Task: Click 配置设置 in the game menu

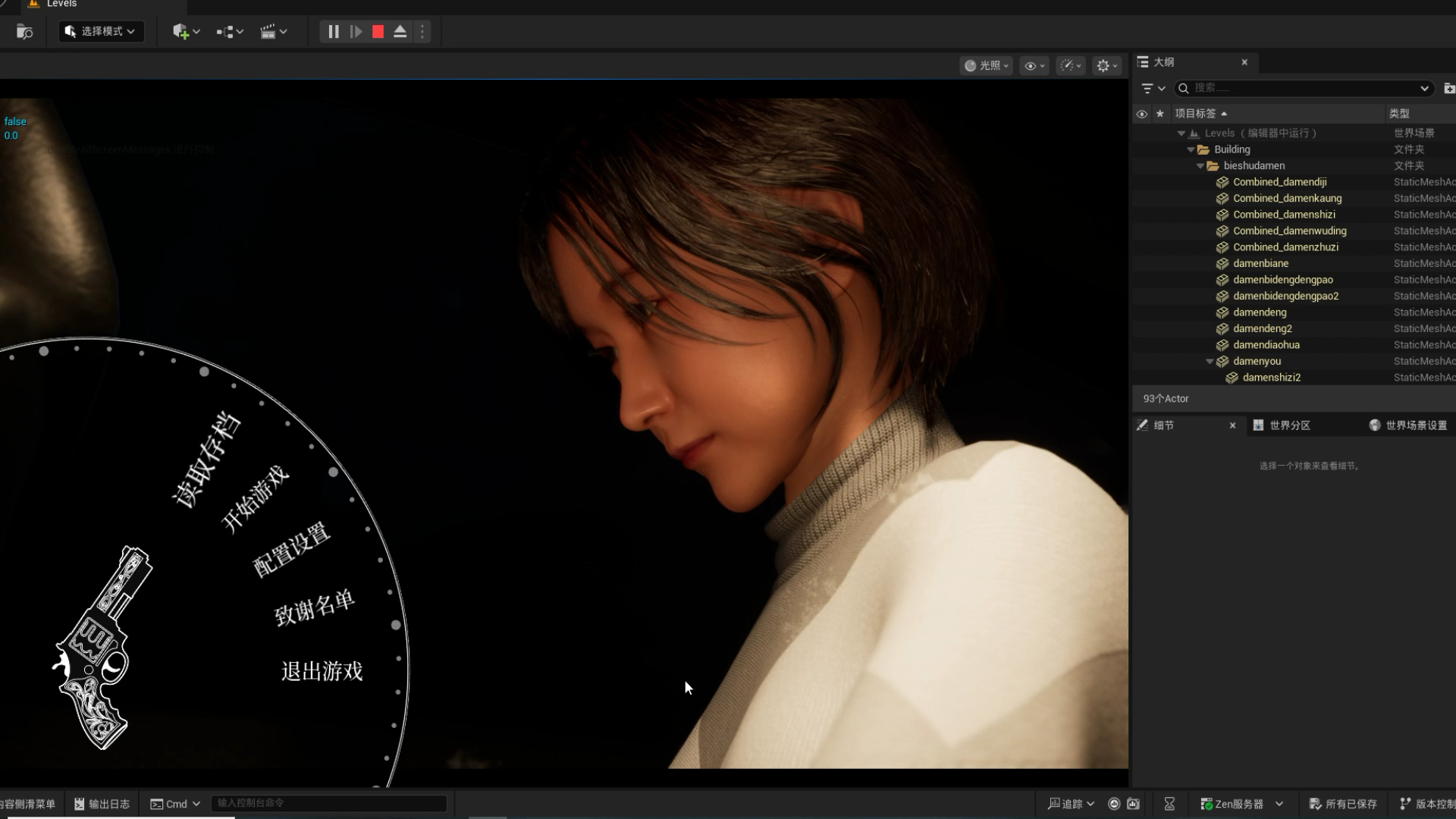Action: [292, 549]
